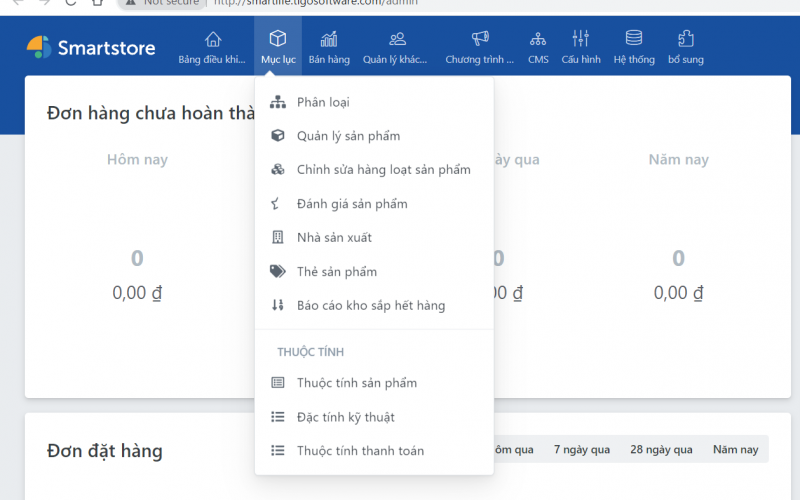800x500 pixels.
Task: Click the Đơn đặt hàng heading
Action: [105, 451]
